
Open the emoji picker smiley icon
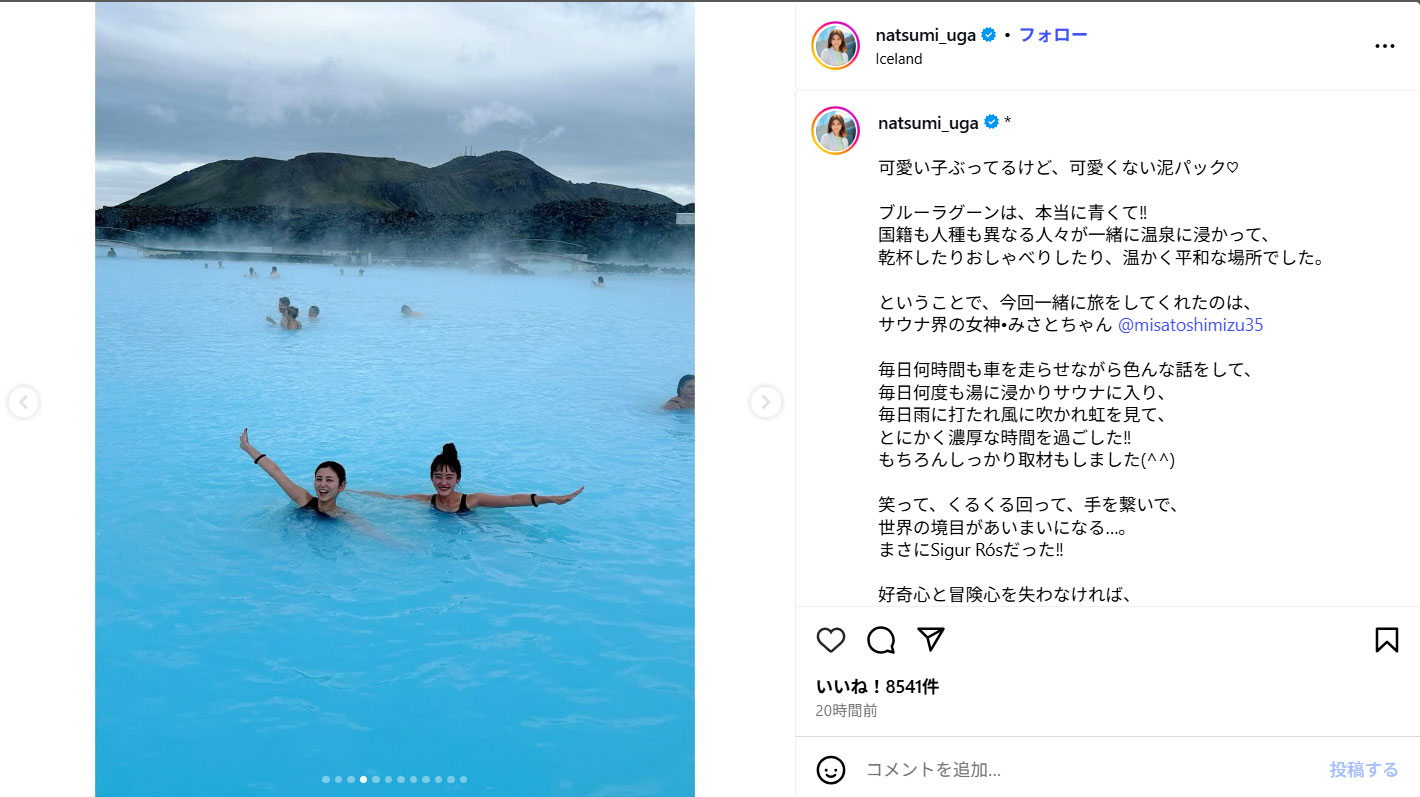coord(831,770)
